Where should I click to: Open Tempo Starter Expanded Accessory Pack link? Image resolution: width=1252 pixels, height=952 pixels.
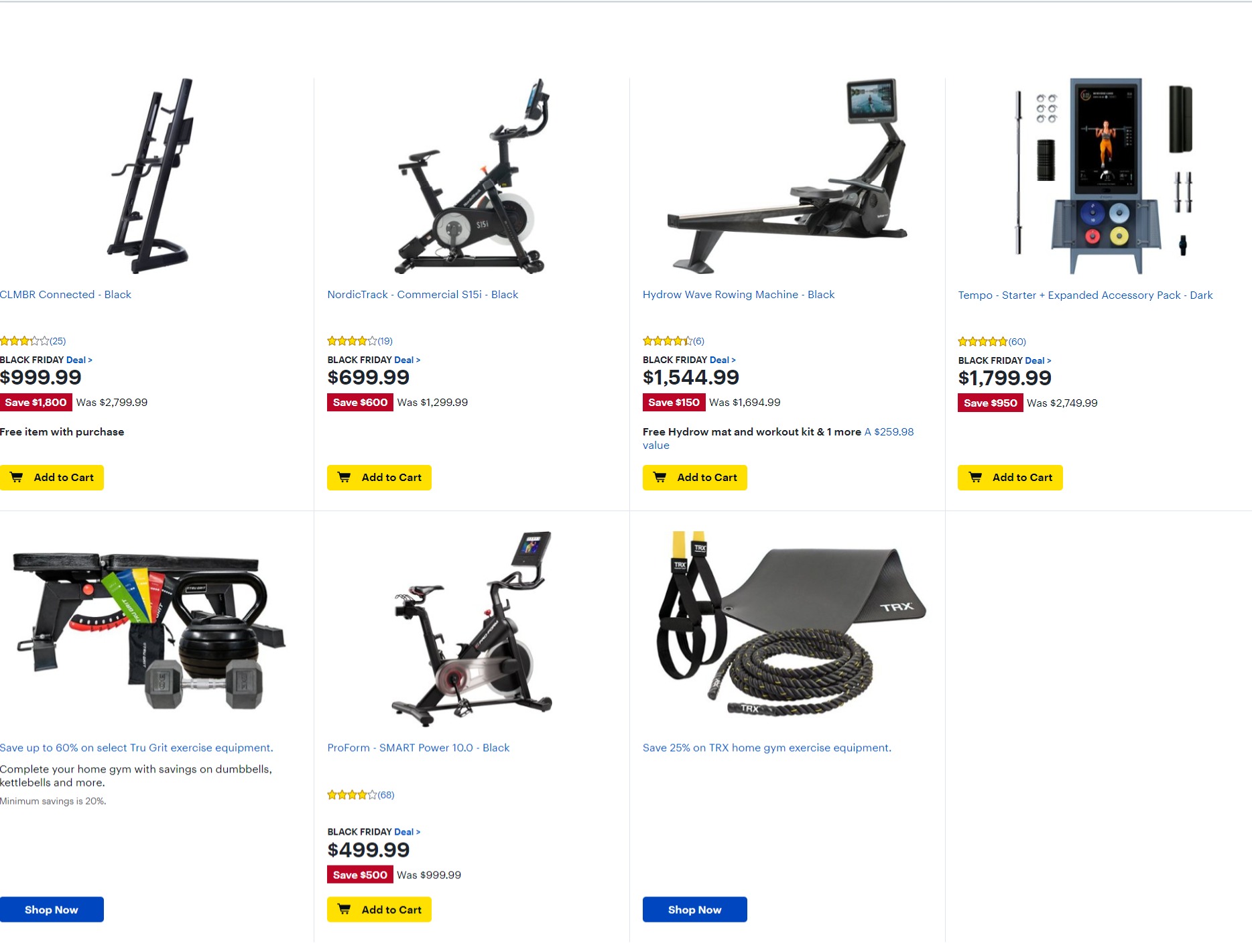[x=1085, y=295]
